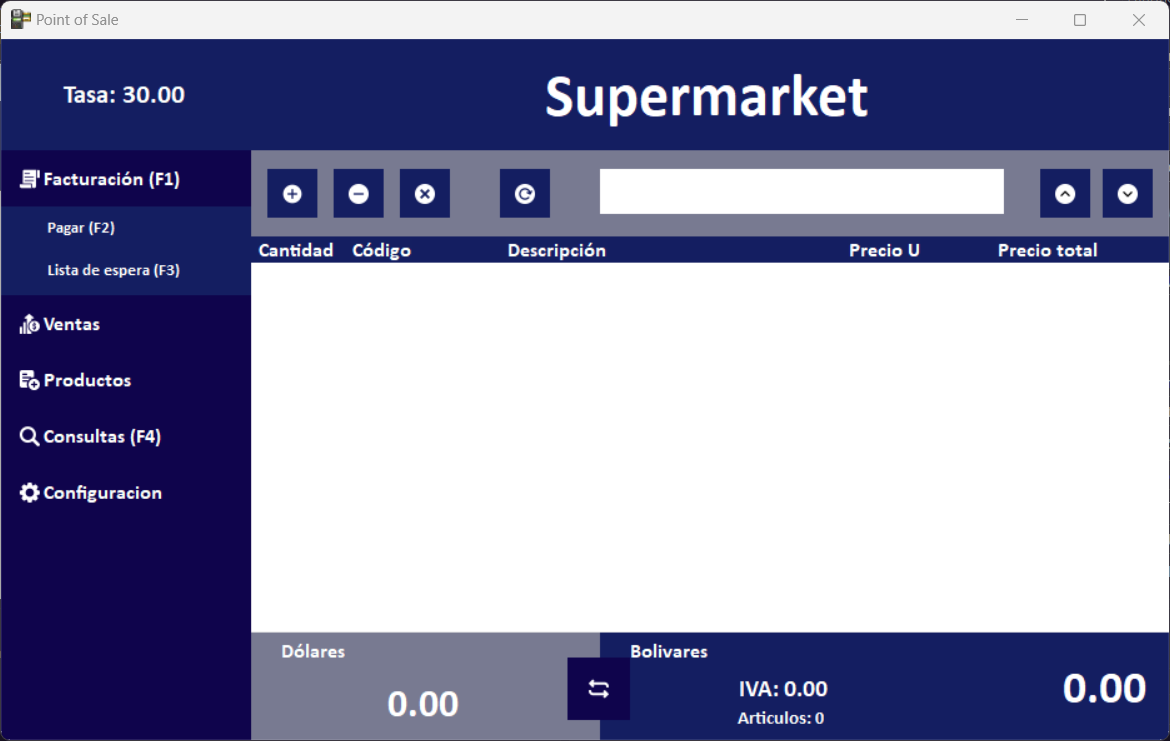Click the plus add-item icon button
Viewport: 1170px width, 741px height.
[292, 194]
